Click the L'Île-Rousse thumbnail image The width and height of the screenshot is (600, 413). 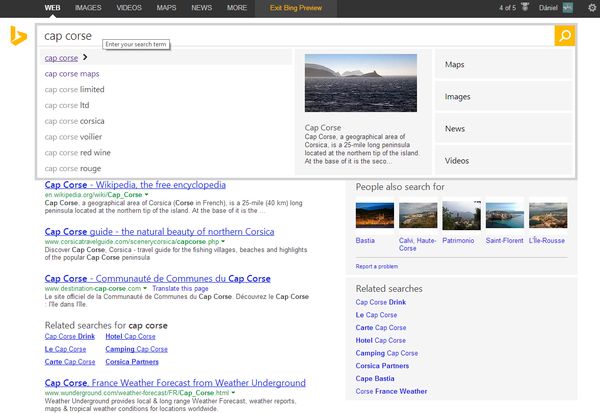[548, 215]
